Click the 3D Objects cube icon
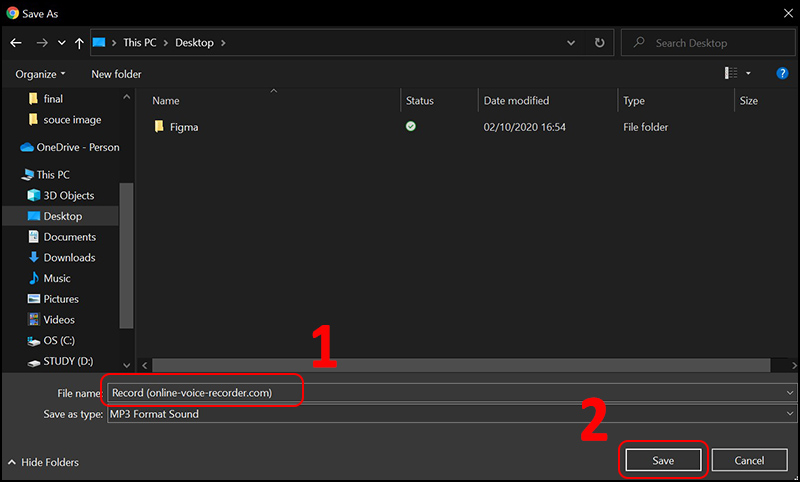This screenshot has height=482, width=800. (34, 195)
